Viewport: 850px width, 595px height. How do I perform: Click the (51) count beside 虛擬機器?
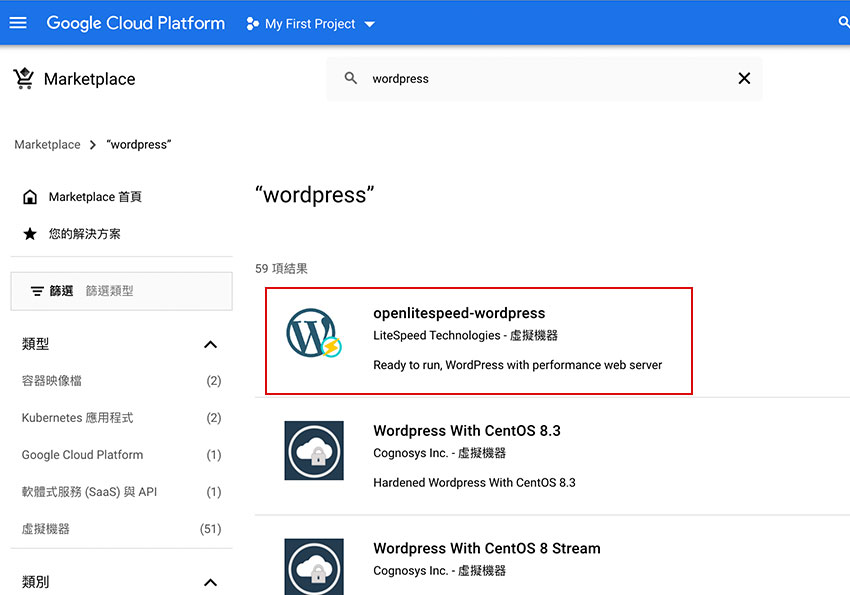click(211, 529)
